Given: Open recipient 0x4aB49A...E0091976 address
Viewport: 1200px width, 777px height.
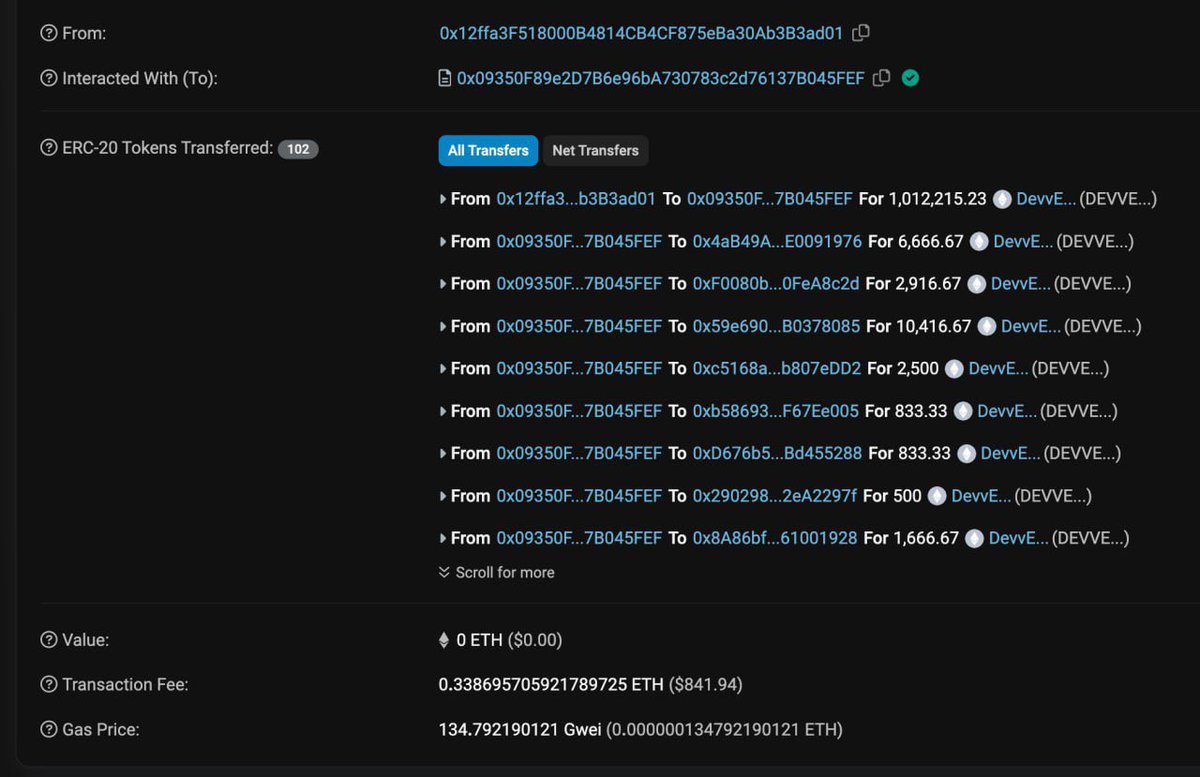Looking at the screenshot, I should 777,241.
